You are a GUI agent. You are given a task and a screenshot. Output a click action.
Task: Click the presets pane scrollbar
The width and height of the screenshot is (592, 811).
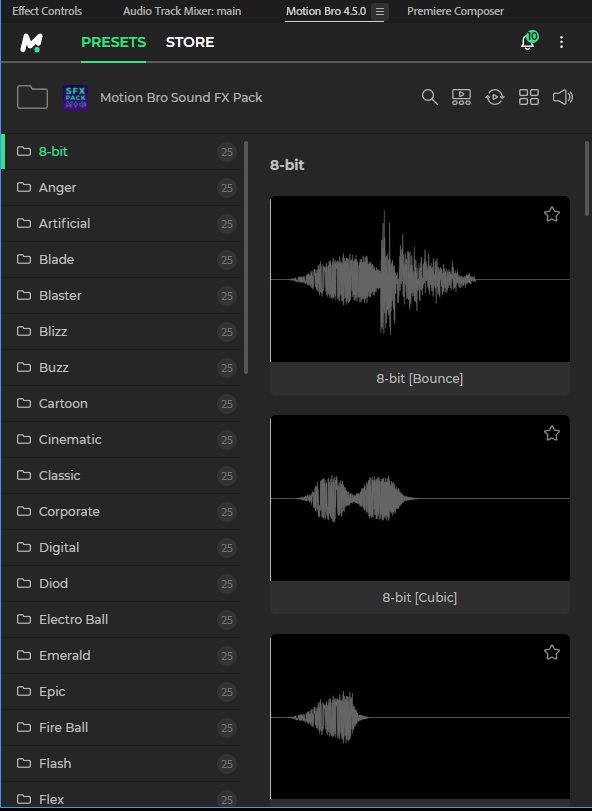click(587, 178)
